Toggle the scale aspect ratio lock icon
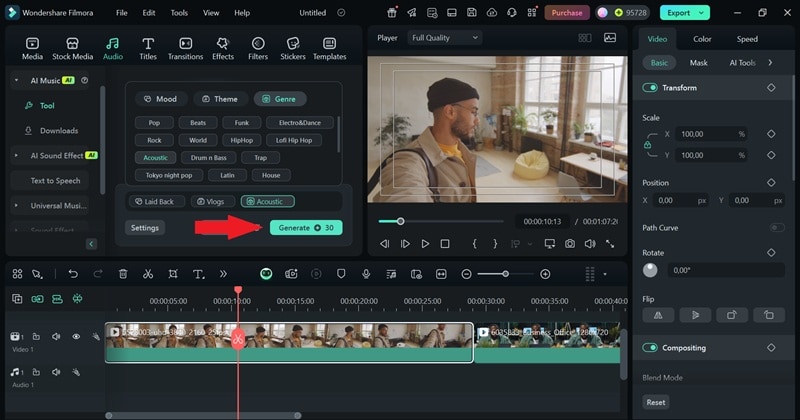Image resolution: width=800 pixels, height=420 pixels. 647,144
